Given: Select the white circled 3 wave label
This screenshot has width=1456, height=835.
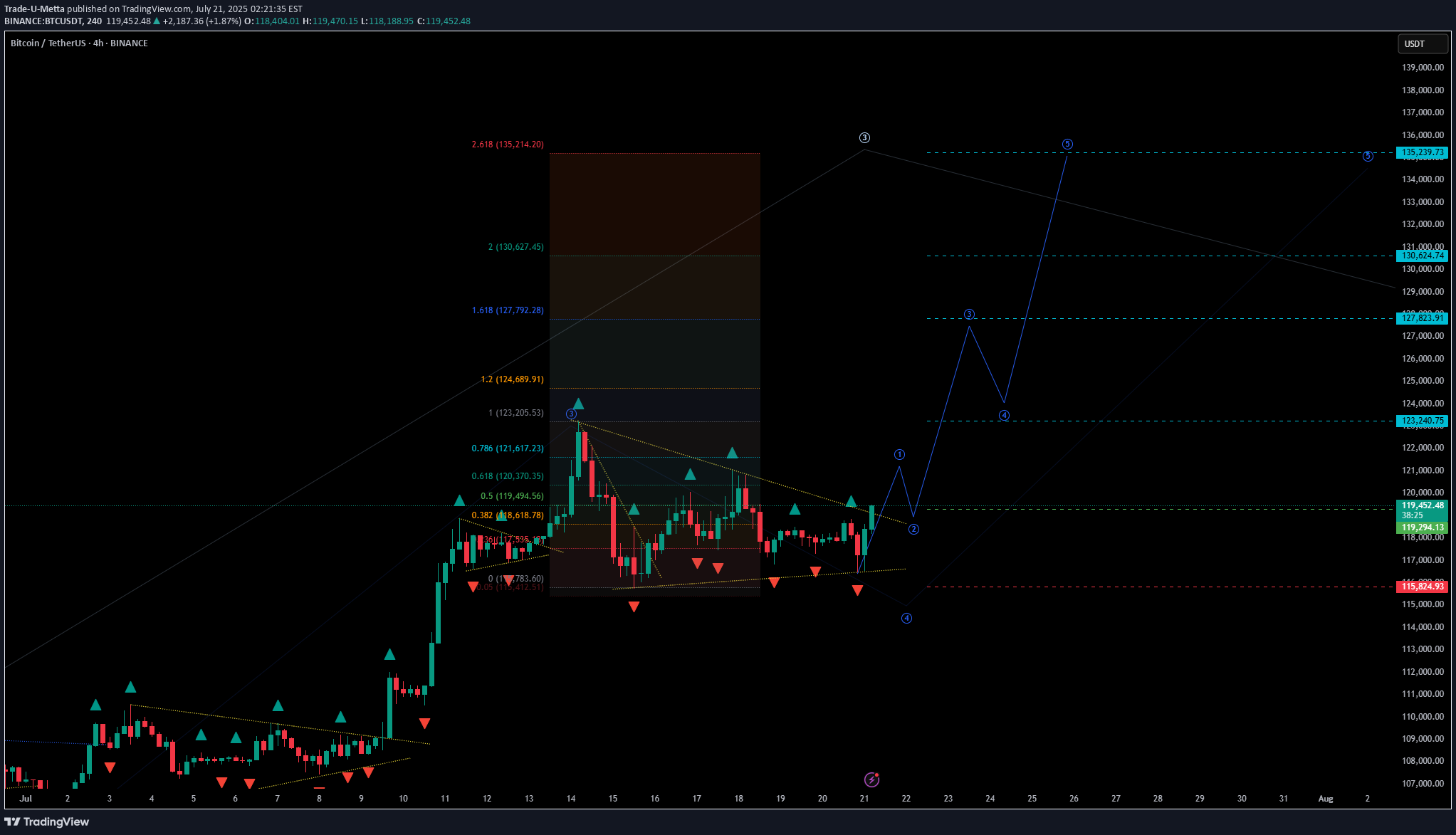Looking at the screenshot, I should pyautogui.click(x=864, y=137).
